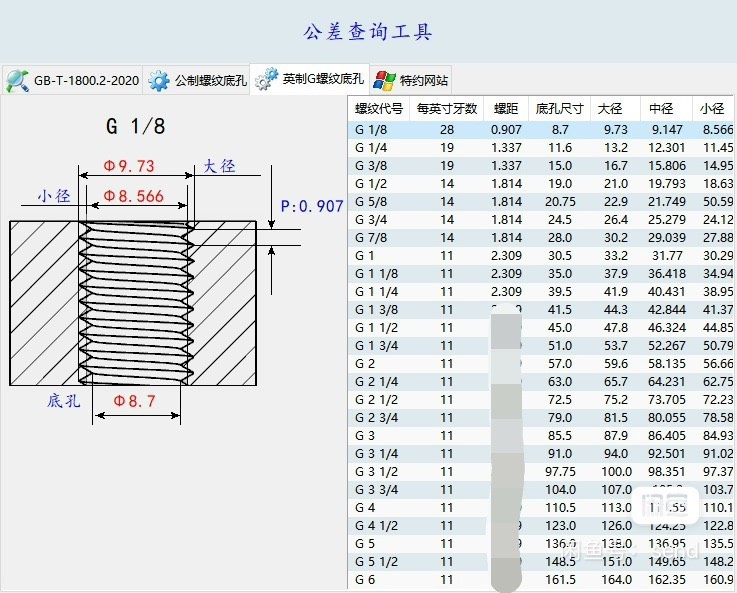Select the G 6 row
The image size is (737, 593).
coord(541,580)
